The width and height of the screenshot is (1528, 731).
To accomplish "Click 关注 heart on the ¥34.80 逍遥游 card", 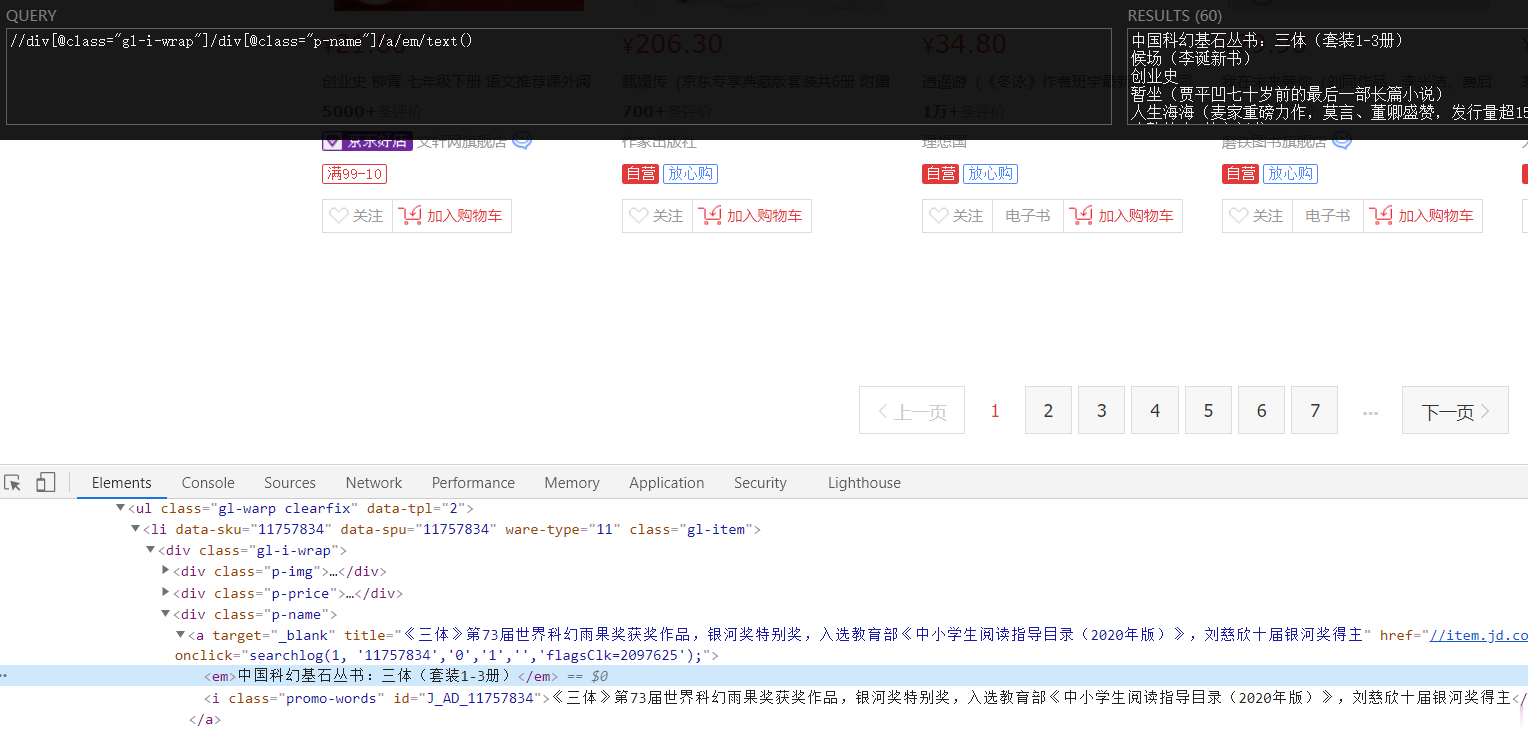I will tap(957, 216).
